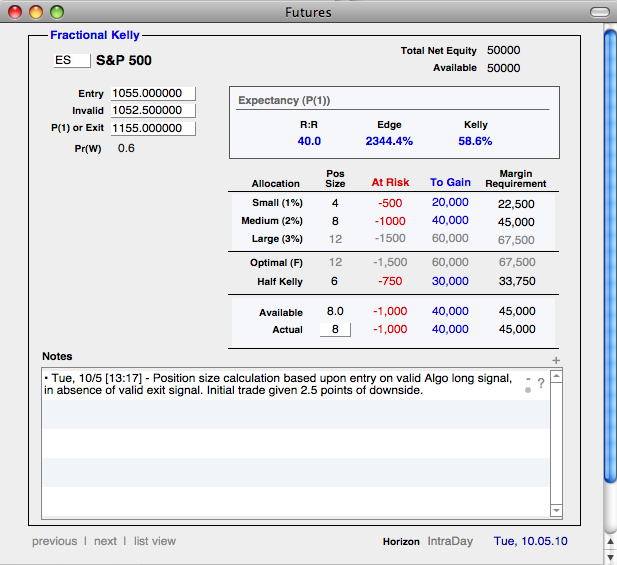Screen dimensions: 617x565
Task: Click the grey dot icon in the note
Action: pos(528,390)
